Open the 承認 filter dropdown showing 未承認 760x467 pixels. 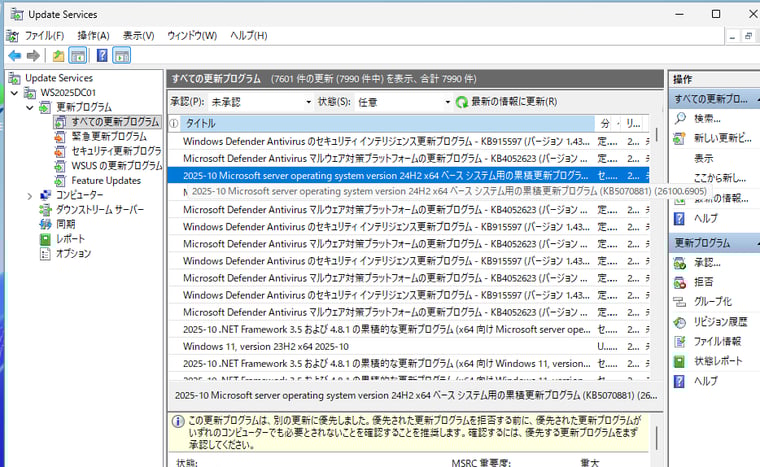click(260, 102)
